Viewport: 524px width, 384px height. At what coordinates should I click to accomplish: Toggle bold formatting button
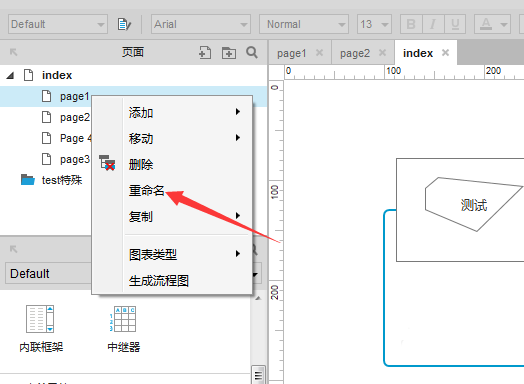tap(411, 24)
